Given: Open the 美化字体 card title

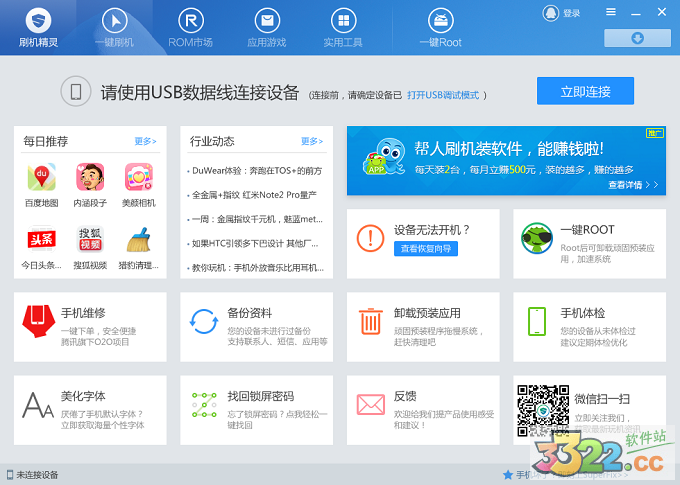Looking at the screenshot, I should pyautogui.click(x=83, y=396).
